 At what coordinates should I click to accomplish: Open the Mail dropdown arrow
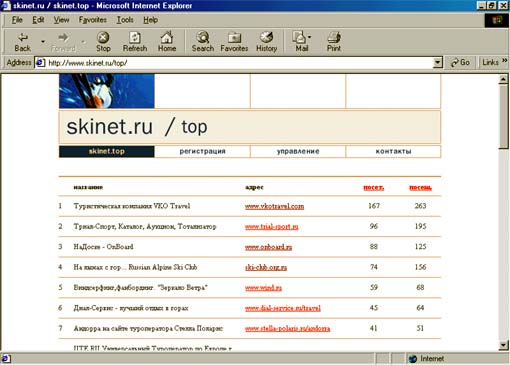point(310,37)
